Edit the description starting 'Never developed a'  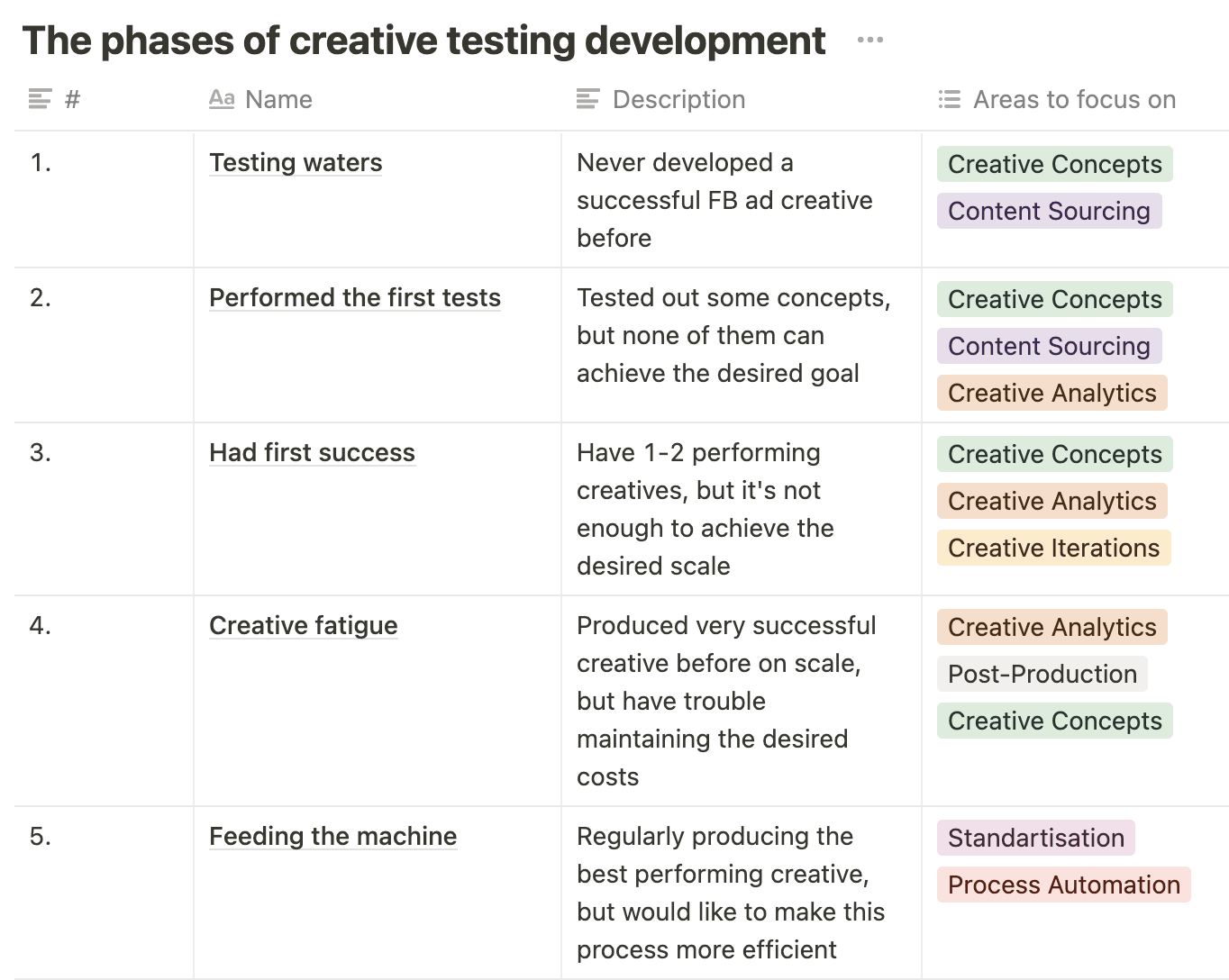tap(724, 200)
